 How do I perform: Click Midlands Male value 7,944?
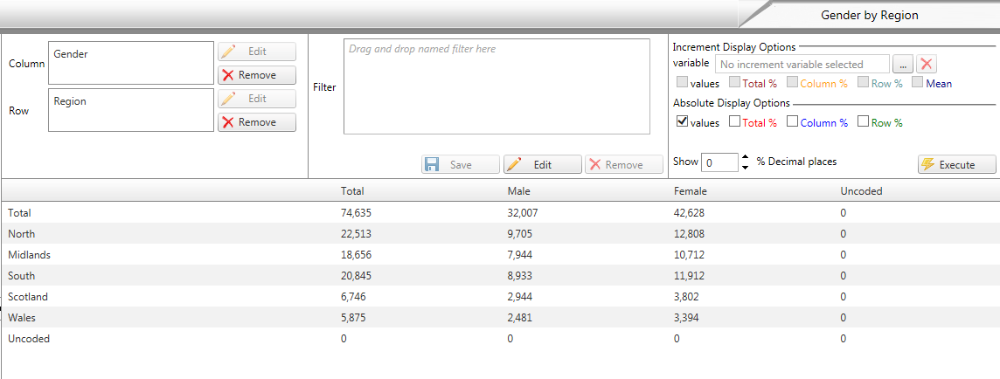(x=520, y=255)
